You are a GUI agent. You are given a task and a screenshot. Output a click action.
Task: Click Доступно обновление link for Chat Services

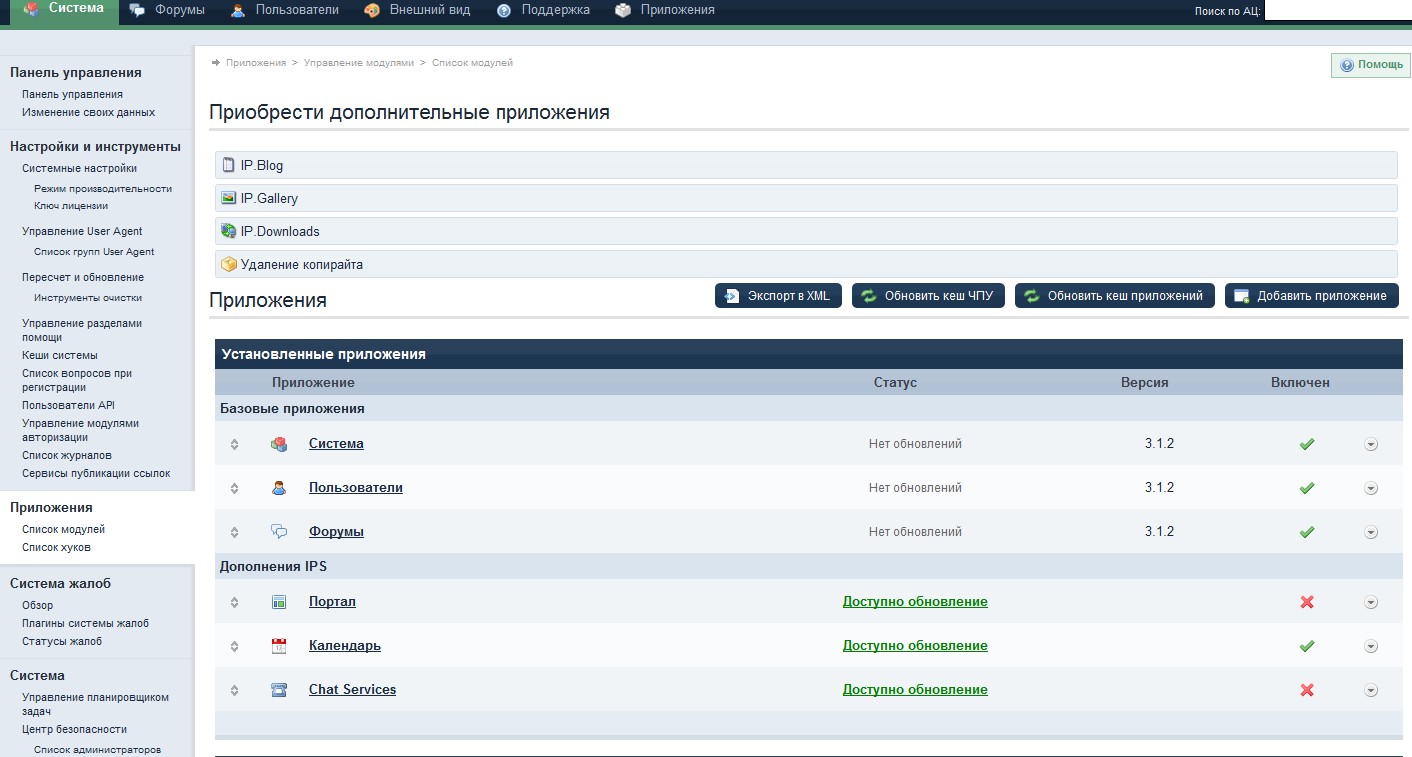(x=915, y=690)
